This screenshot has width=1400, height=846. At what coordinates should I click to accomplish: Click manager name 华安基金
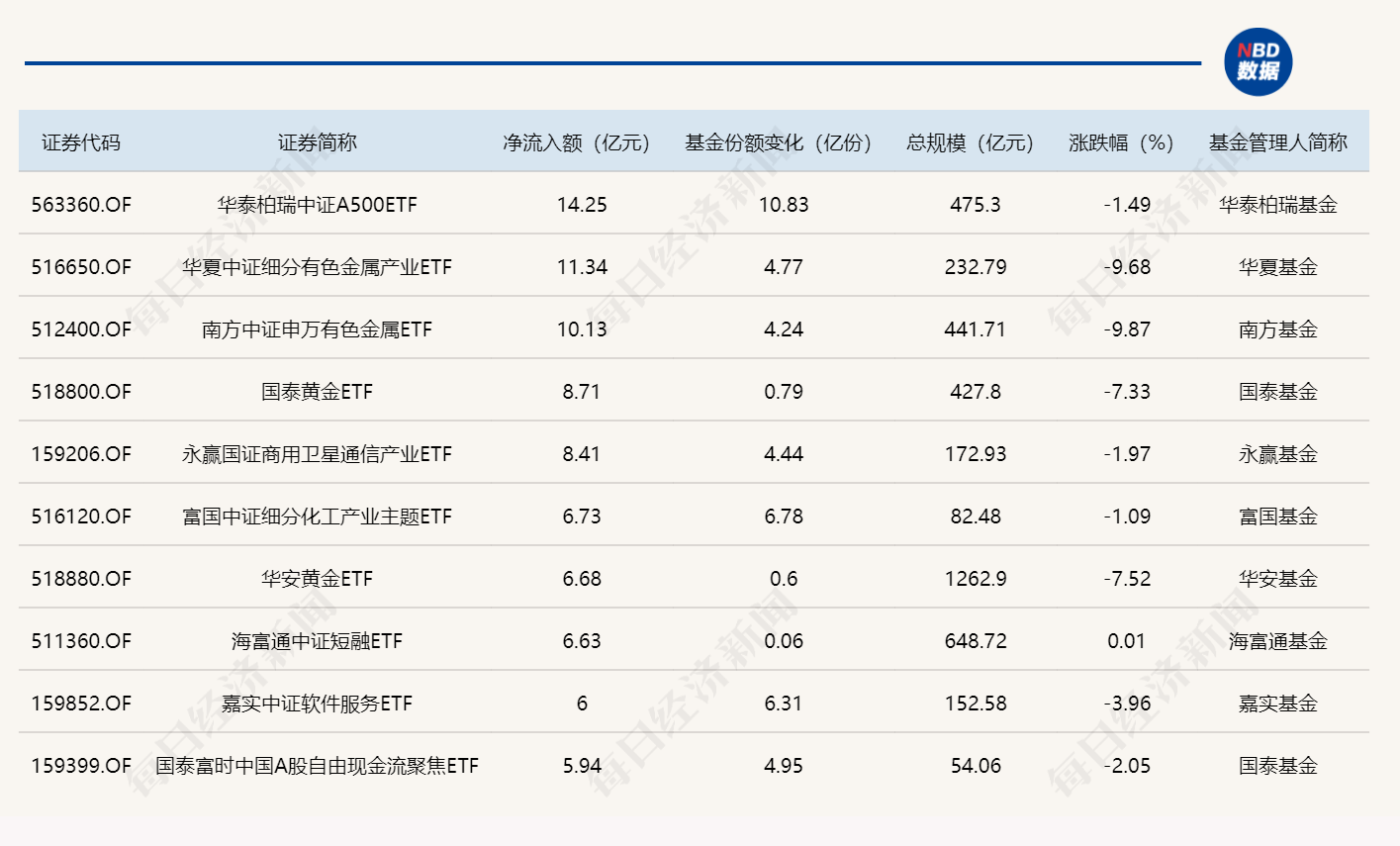(1278, 579)
